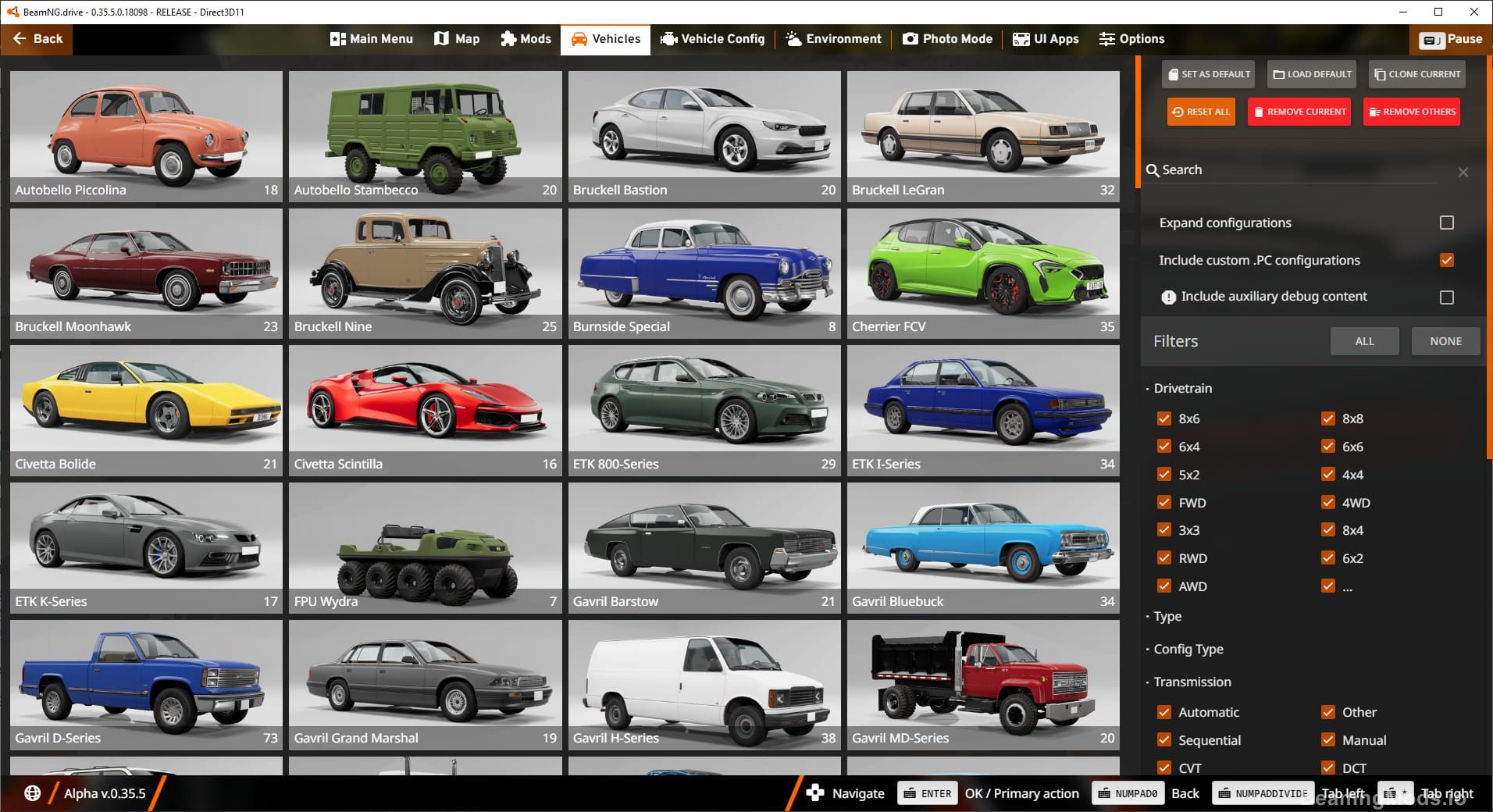The width and height of the screenshot is (1493, 812).
Task: Select the Cherrier FCV vehicle
Action: click(x=983, y=273)
